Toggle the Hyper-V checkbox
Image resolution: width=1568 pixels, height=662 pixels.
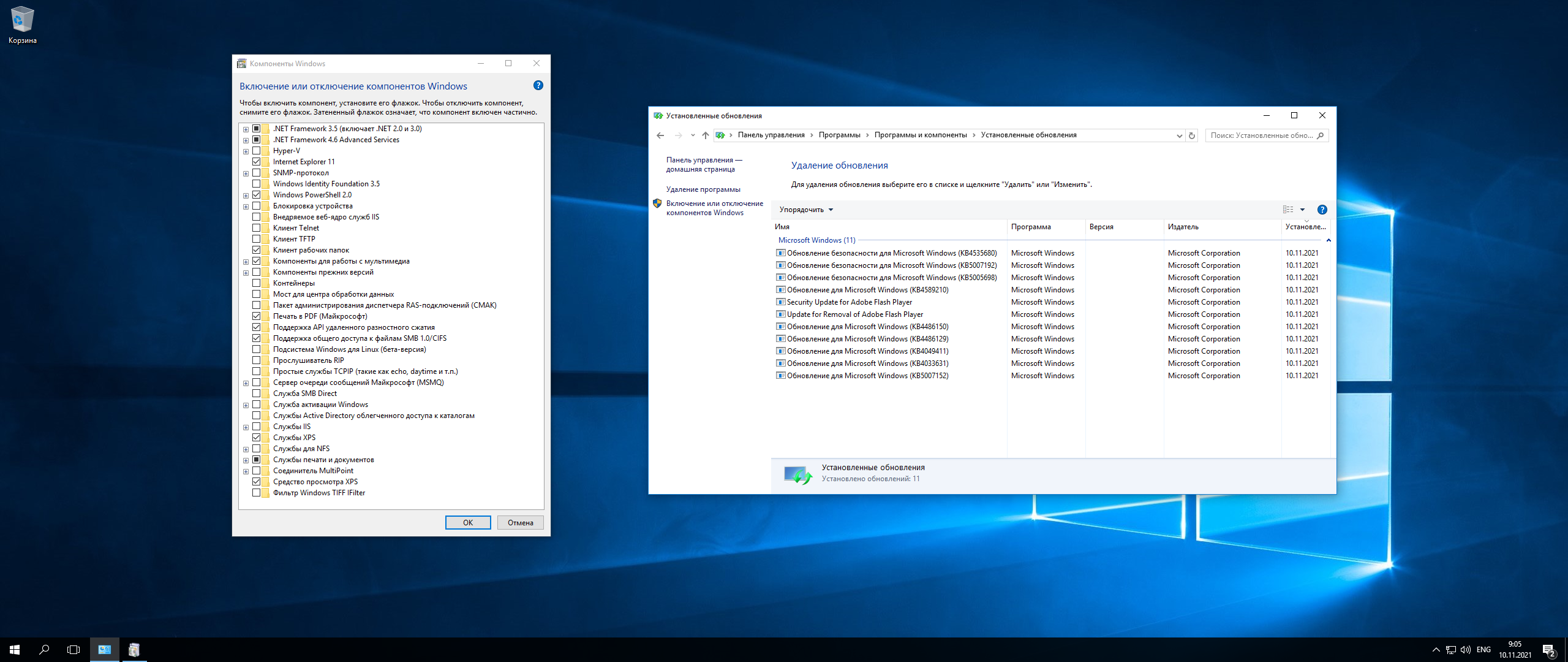click(x=257, y=151)
